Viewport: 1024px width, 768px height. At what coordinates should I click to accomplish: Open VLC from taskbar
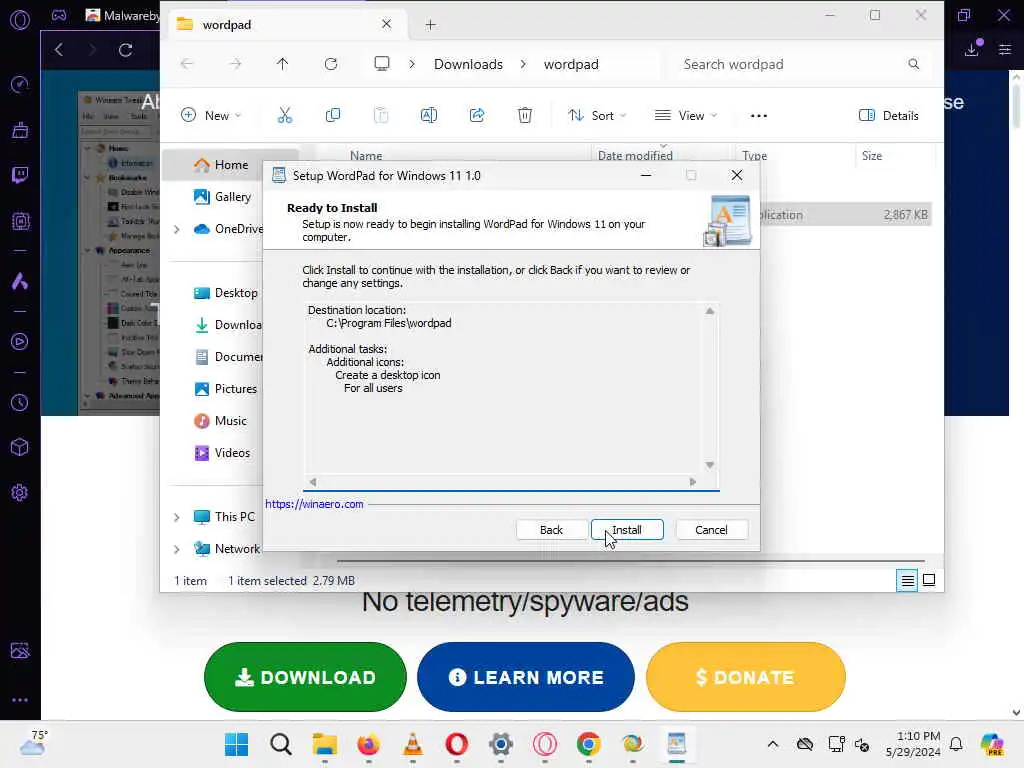point(413,744)
